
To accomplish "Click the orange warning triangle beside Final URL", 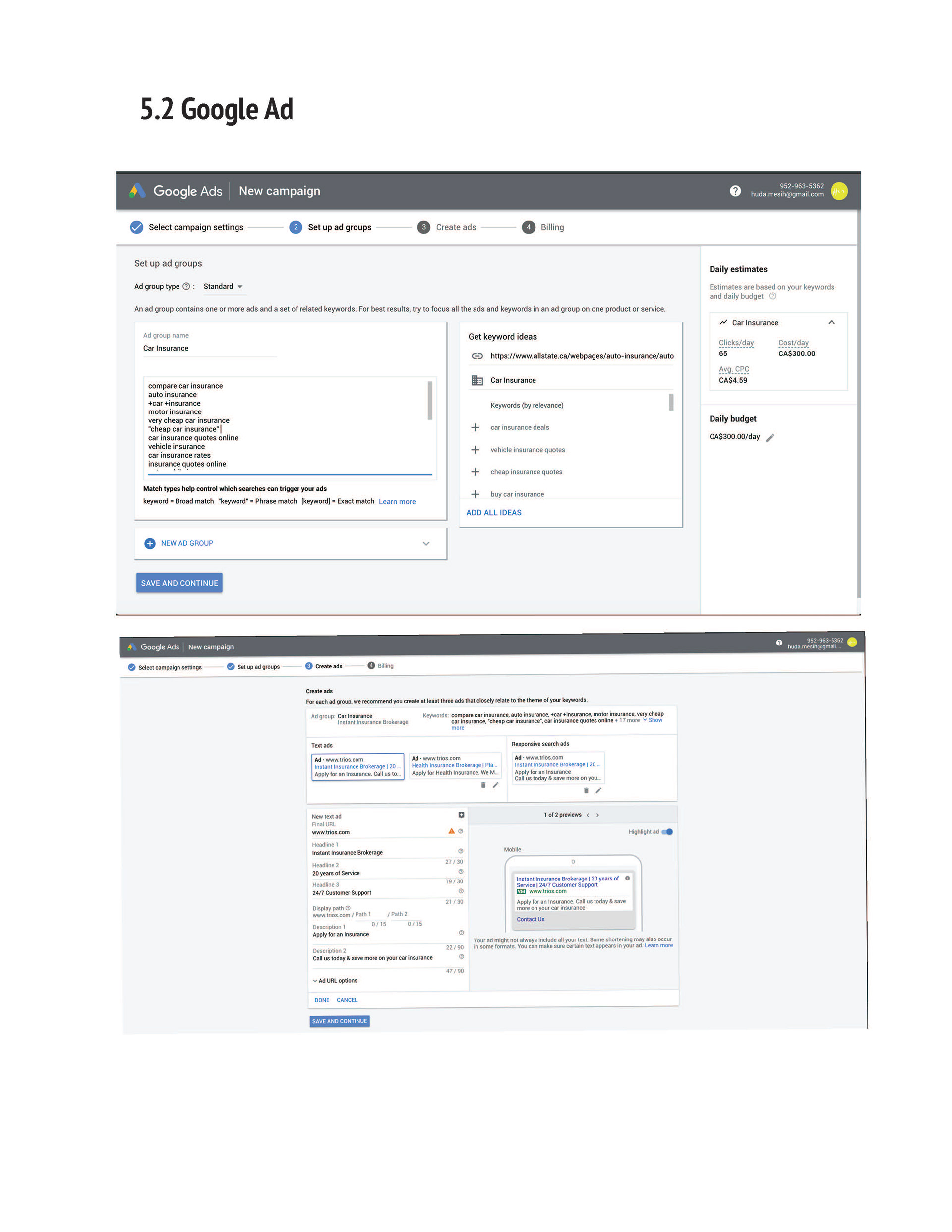I will tap(451, 831).
